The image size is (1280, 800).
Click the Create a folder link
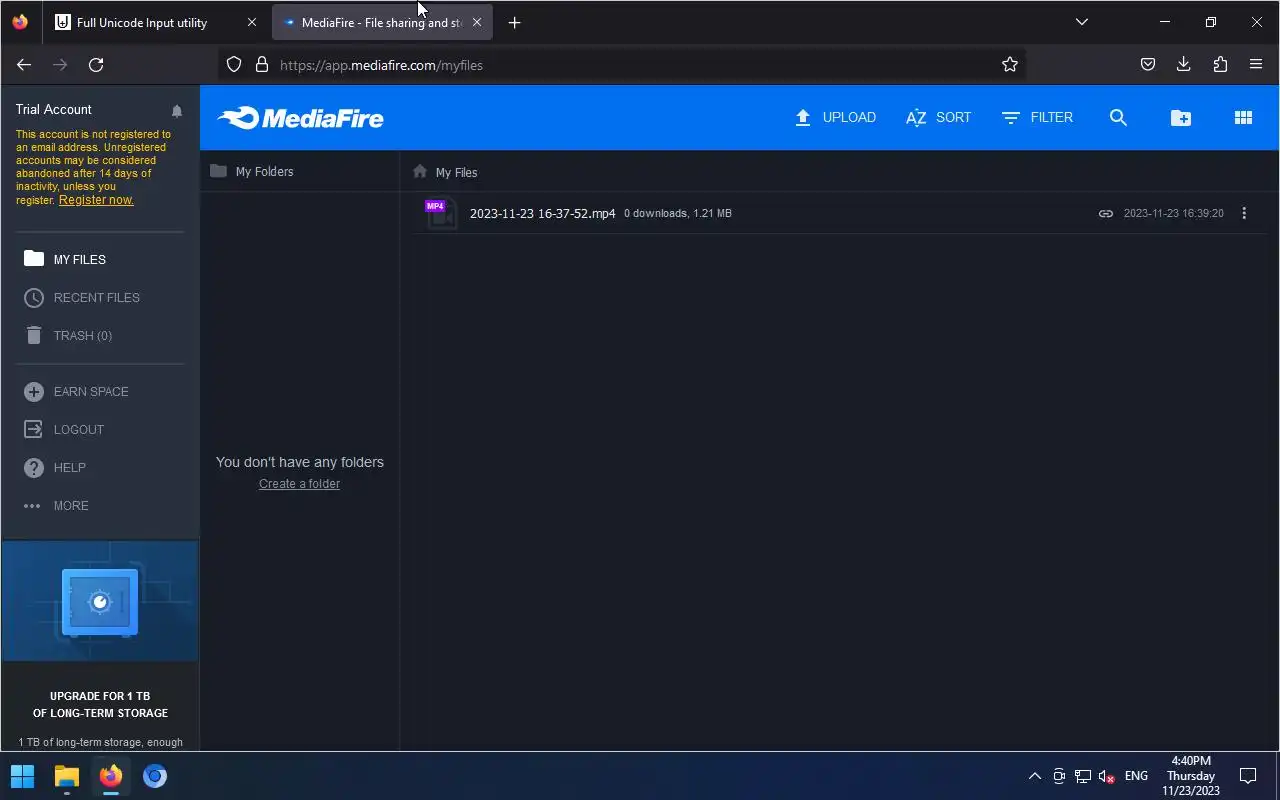coord(299,484)
